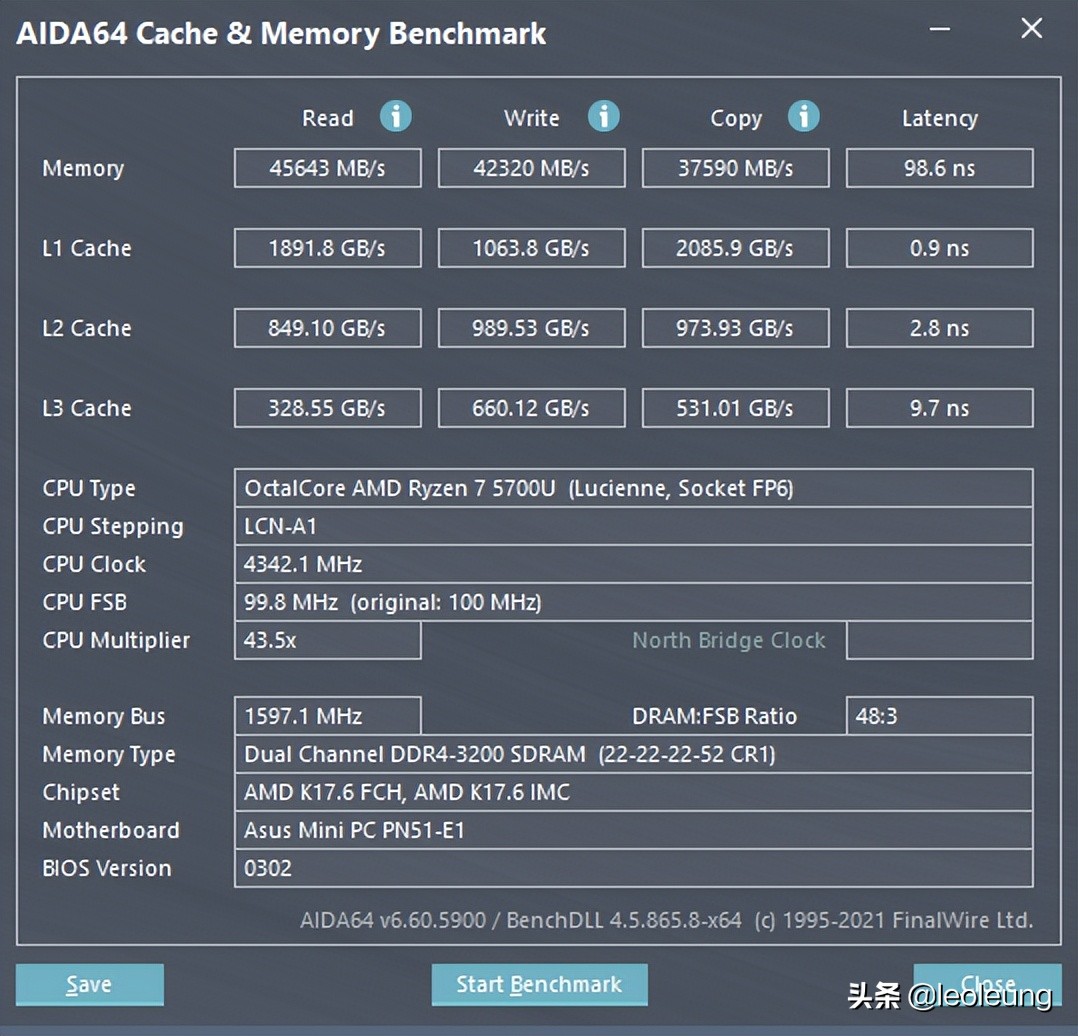Select the Memory Read result of 45643 MB/s
The image size is (1078, 1036).
tap(327, 168)
